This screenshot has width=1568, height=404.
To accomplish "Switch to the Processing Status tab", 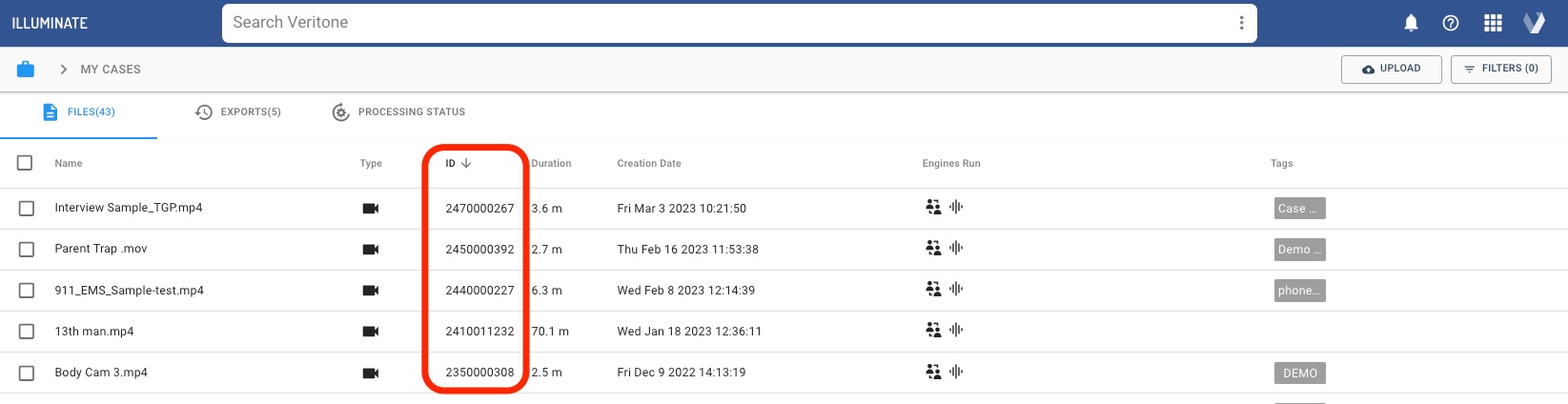I will coord(398,112).
